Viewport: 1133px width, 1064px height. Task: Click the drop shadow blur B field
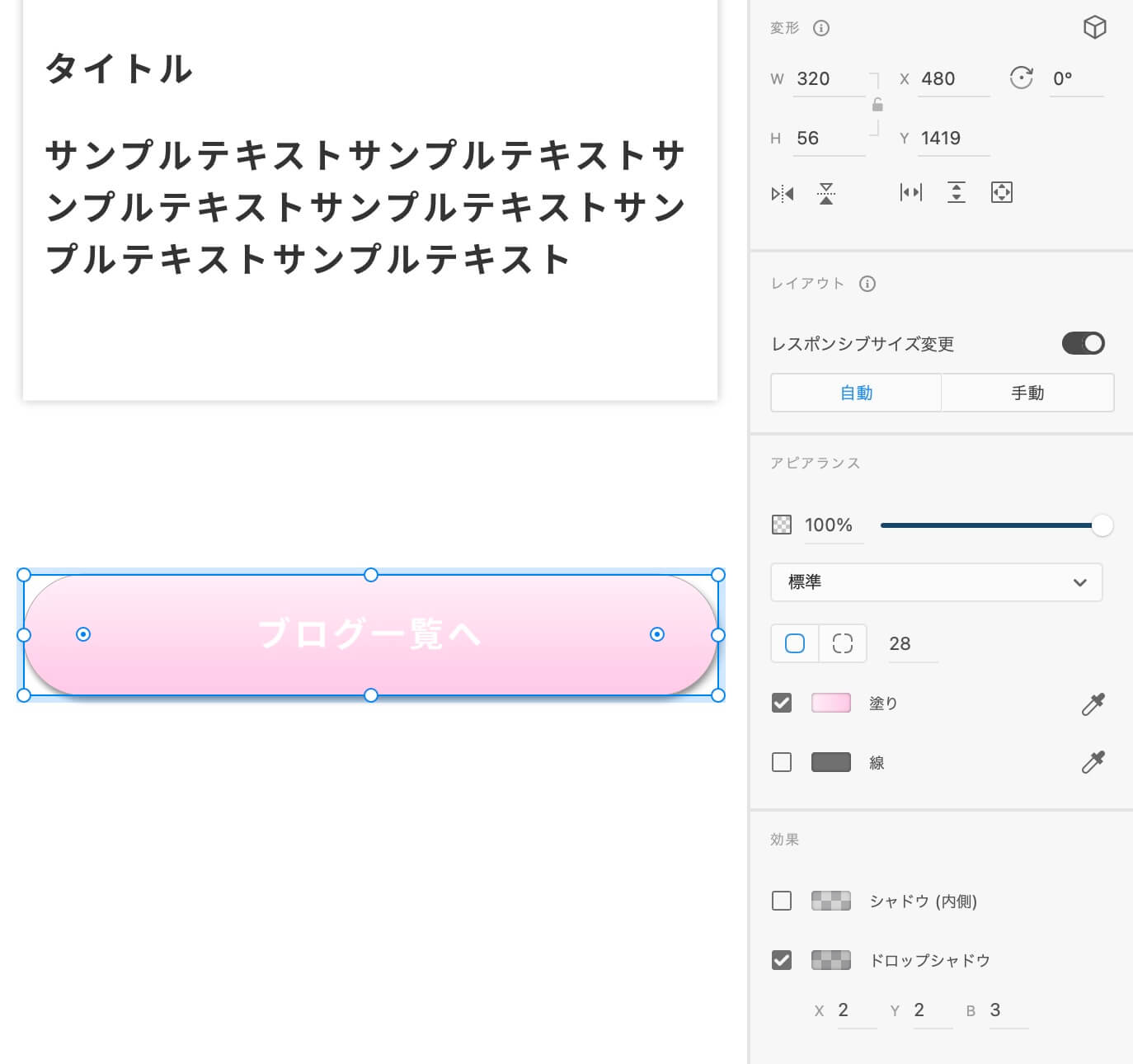[x=1008, y=1010]
